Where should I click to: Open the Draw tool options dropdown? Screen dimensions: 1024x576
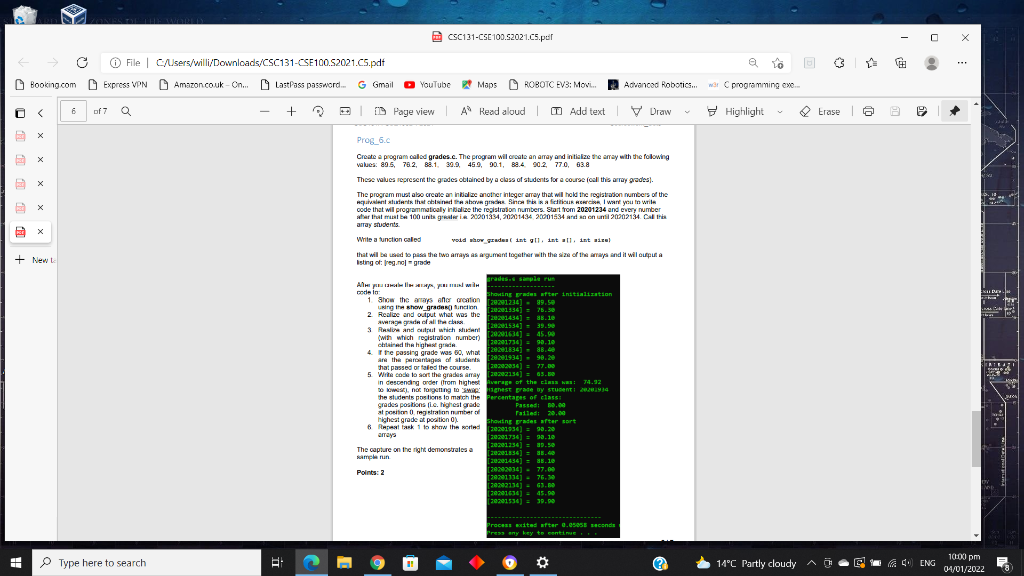(x=687, y=112)
